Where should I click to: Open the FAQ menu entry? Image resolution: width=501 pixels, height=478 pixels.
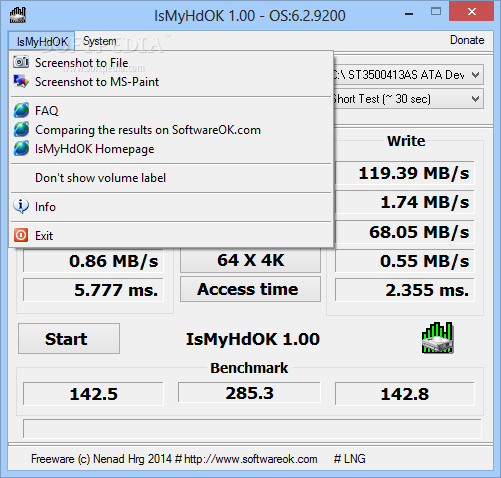[x=172, y=110]
